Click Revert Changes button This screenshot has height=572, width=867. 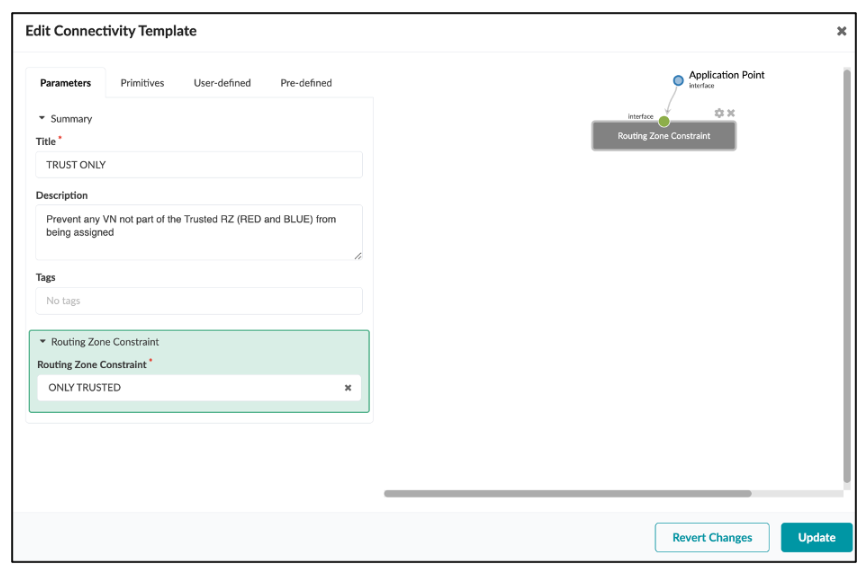(x=712, y=537)
